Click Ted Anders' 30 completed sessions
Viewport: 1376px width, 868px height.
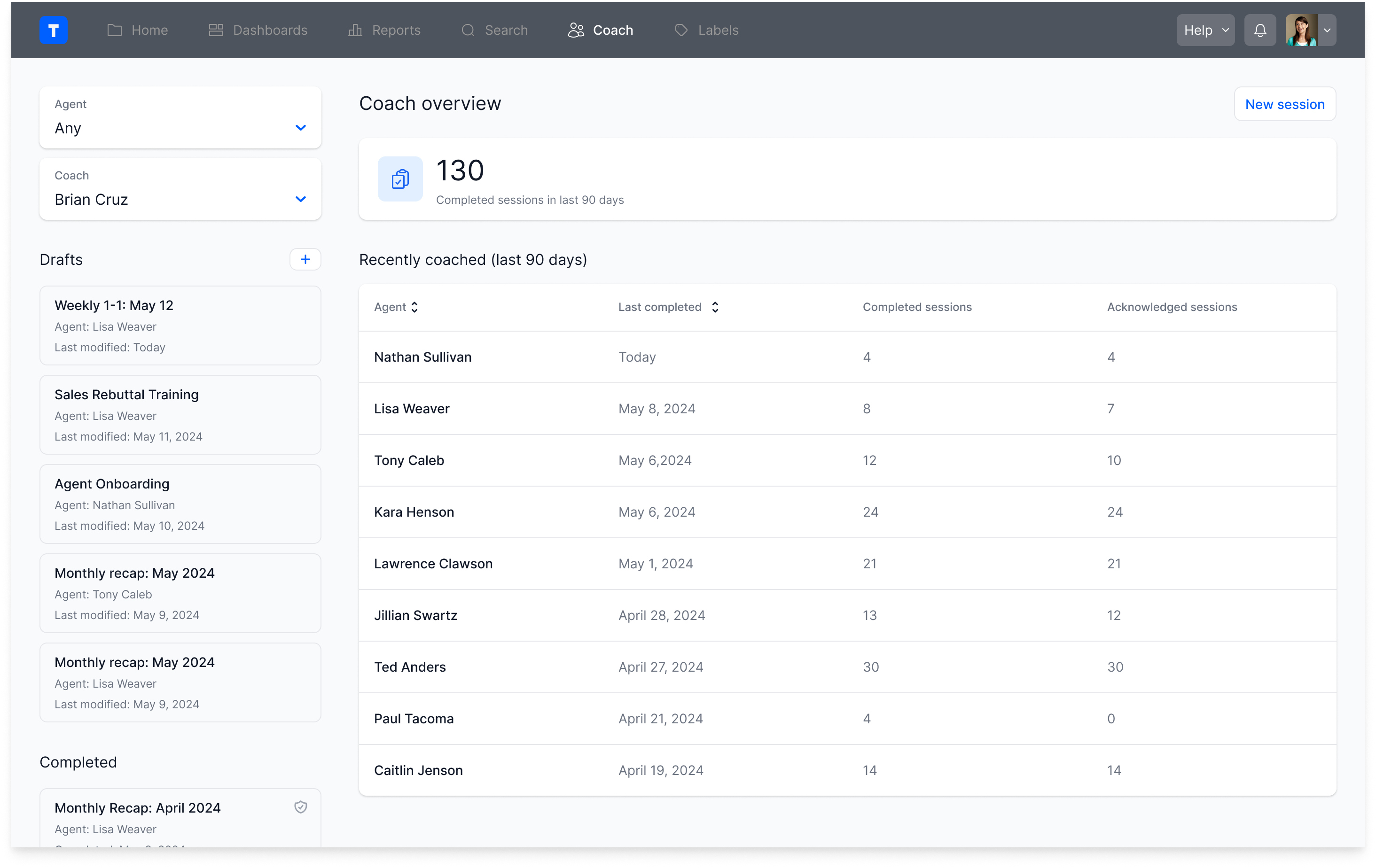[x=871, y=667]
